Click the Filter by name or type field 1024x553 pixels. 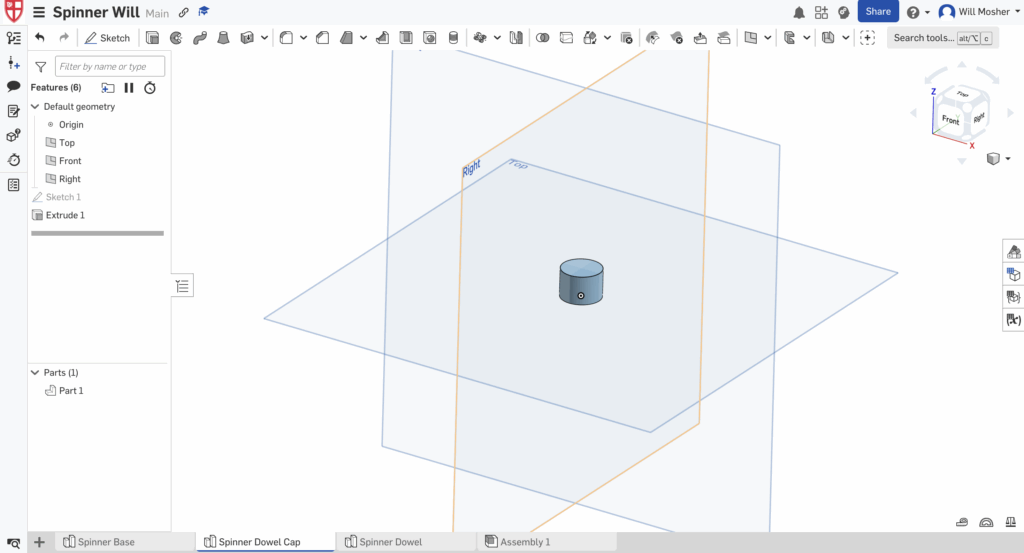[110, 67]
